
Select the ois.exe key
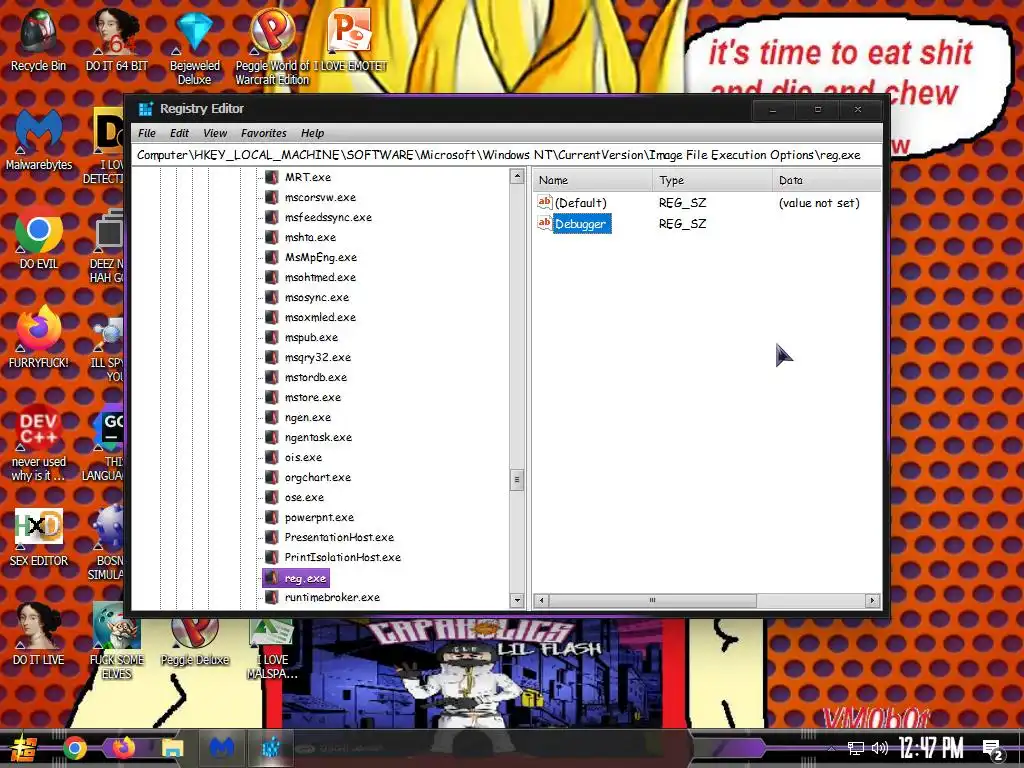(303, 457)
